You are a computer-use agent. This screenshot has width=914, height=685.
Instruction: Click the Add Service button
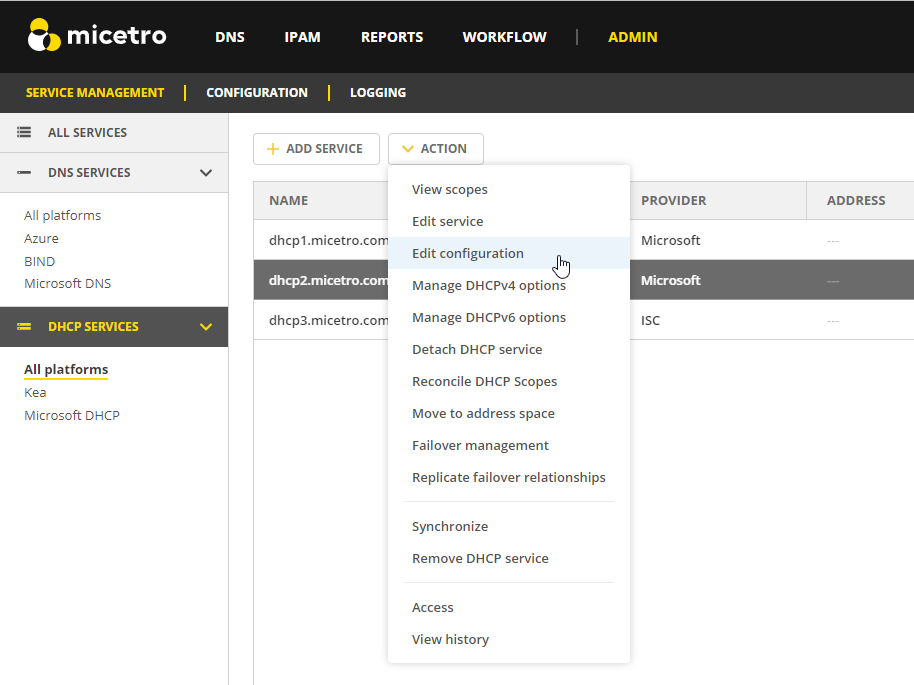317,149
